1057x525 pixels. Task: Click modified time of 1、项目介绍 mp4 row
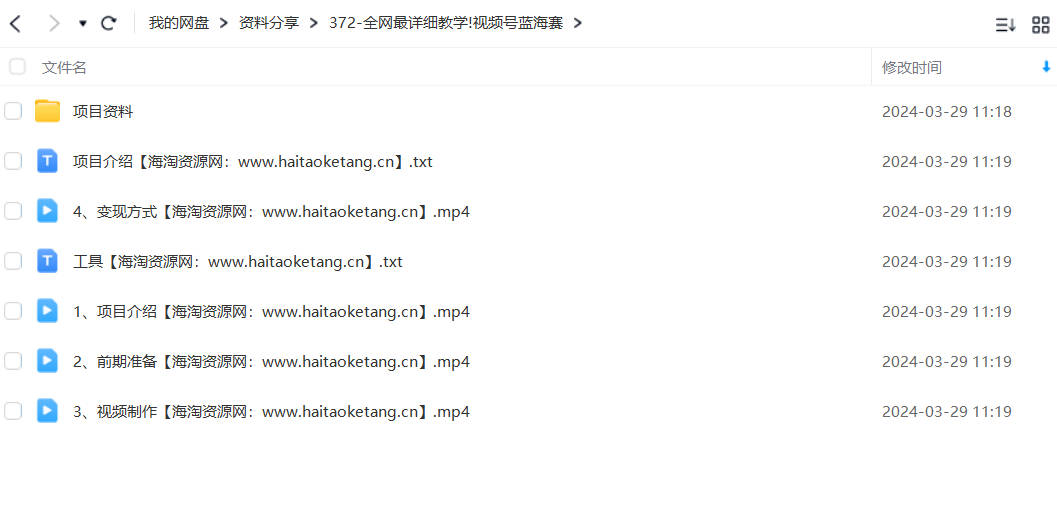[x=946, y=311]
